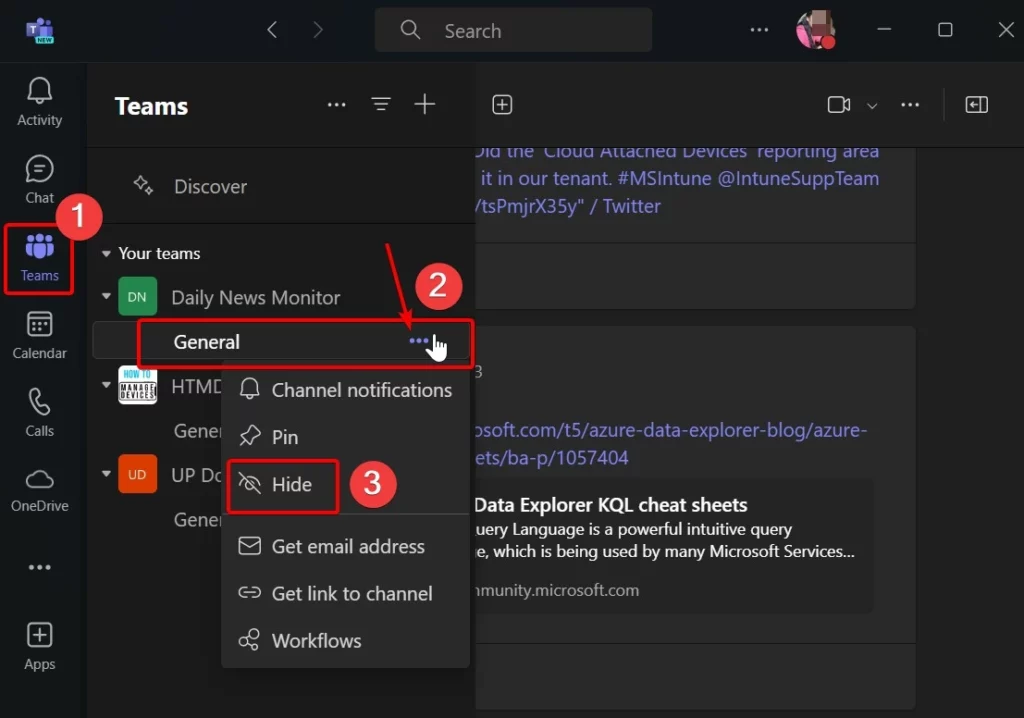The height and width of the screenshot is (718, 1024).
Task: Expand the Meet now dropdown arrow
Action: coord(872,105)
